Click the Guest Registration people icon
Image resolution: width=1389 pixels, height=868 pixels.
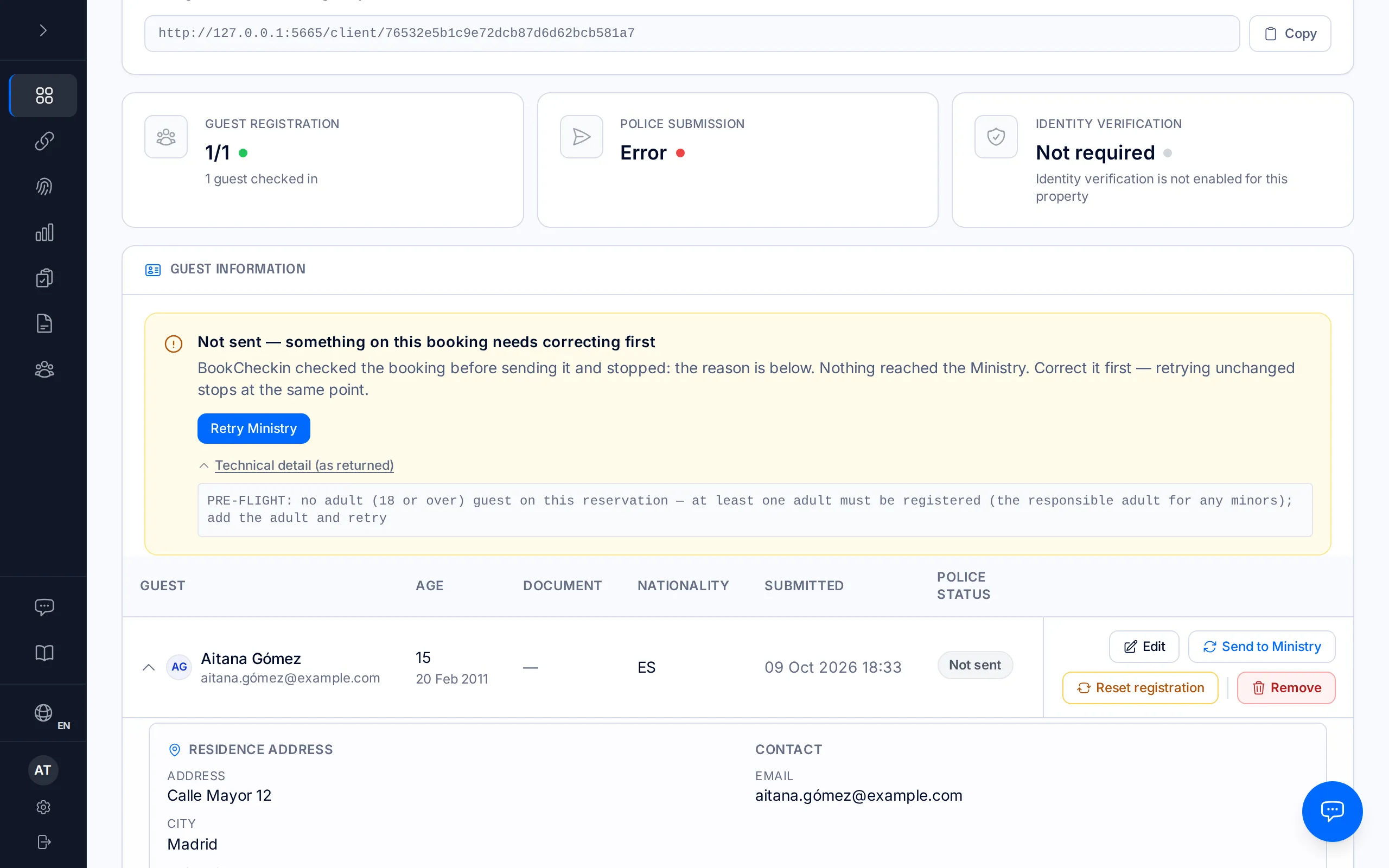pos(166,137)
